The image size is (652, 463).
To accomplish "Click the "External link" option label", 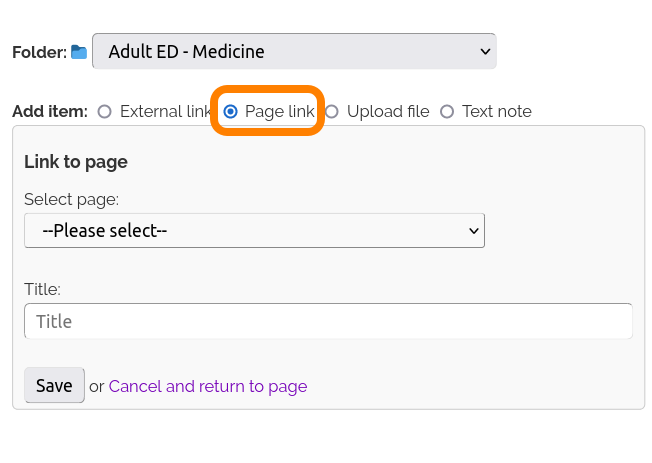I will point(165,112).
